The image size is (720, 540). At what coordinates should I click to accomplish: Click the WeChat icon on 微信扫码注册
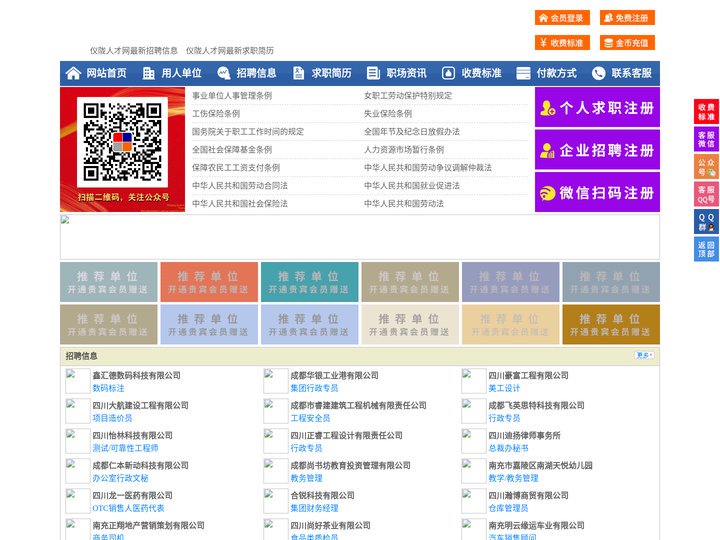(x=547, y=193)
